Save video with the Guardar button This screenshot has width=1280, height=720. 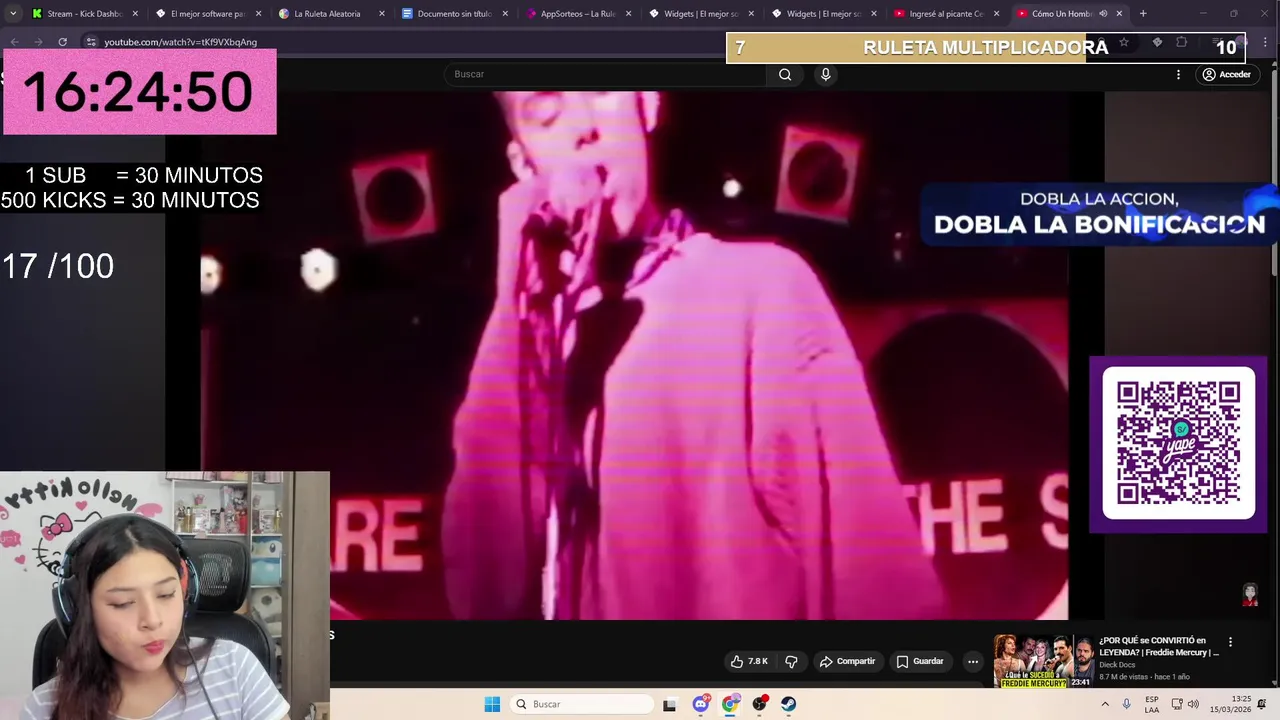click(919, 661)
